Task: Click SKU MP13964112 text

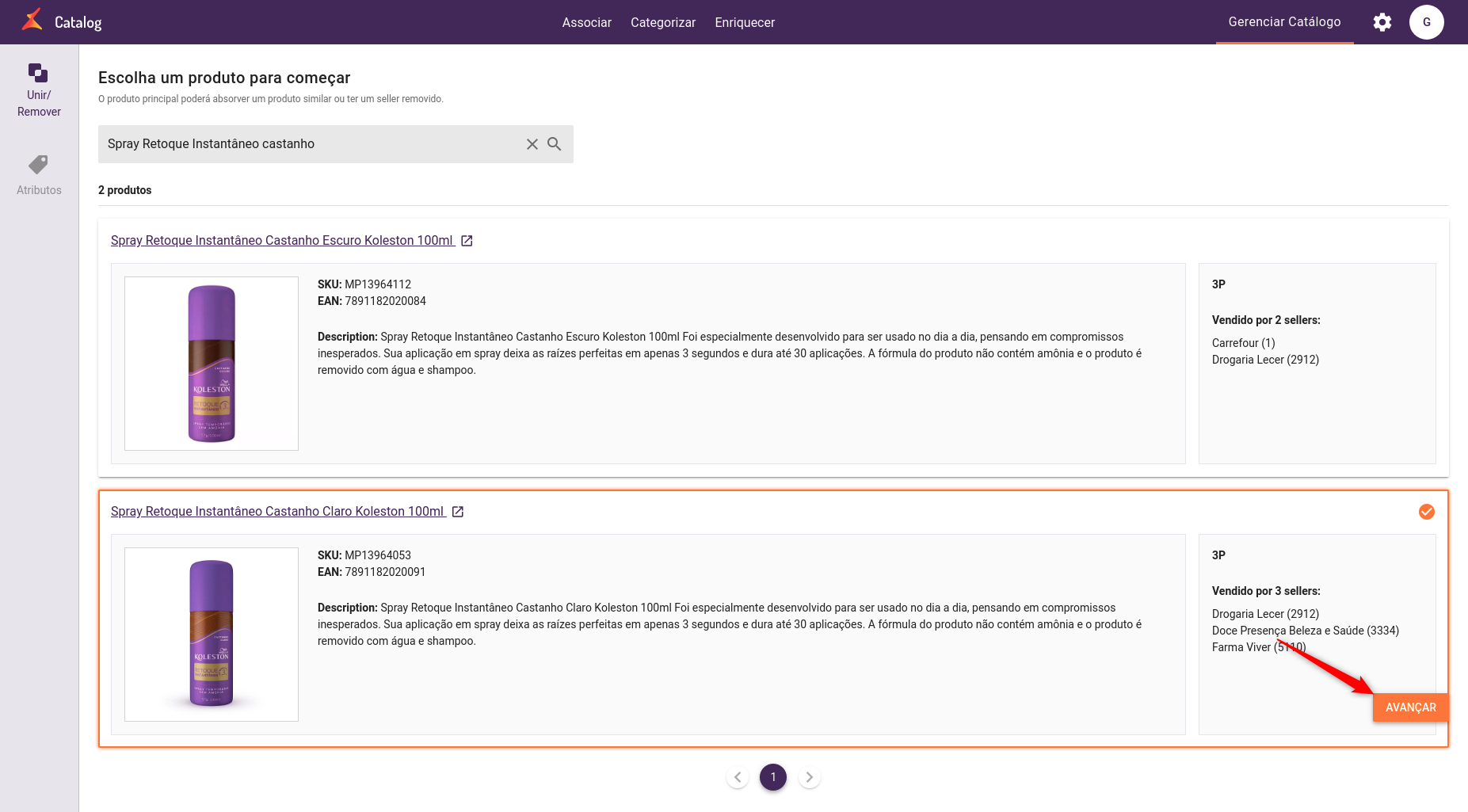Action: [364, 284]
